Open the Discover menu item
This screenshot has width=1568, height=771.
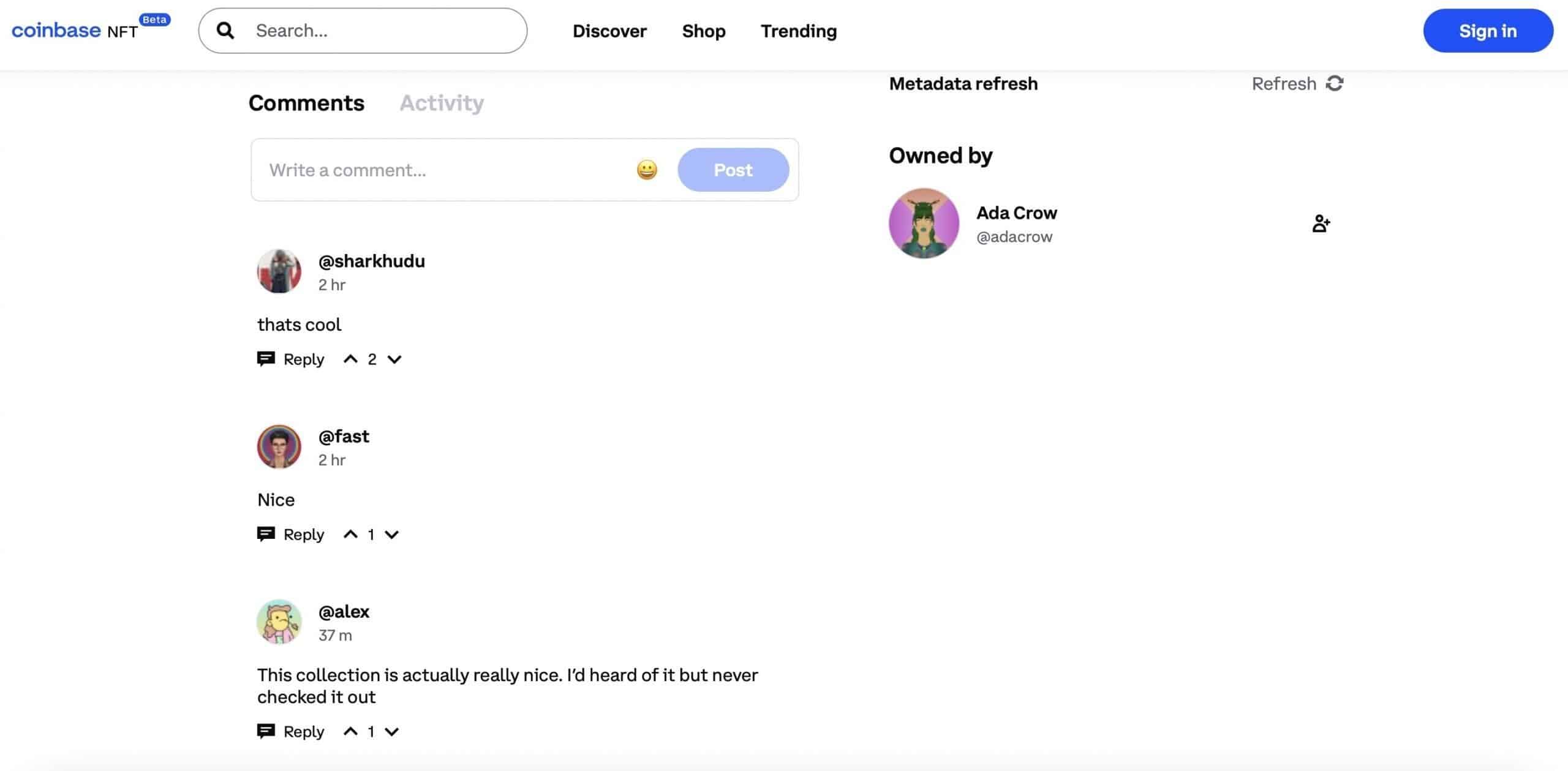(x=610, y=30)
